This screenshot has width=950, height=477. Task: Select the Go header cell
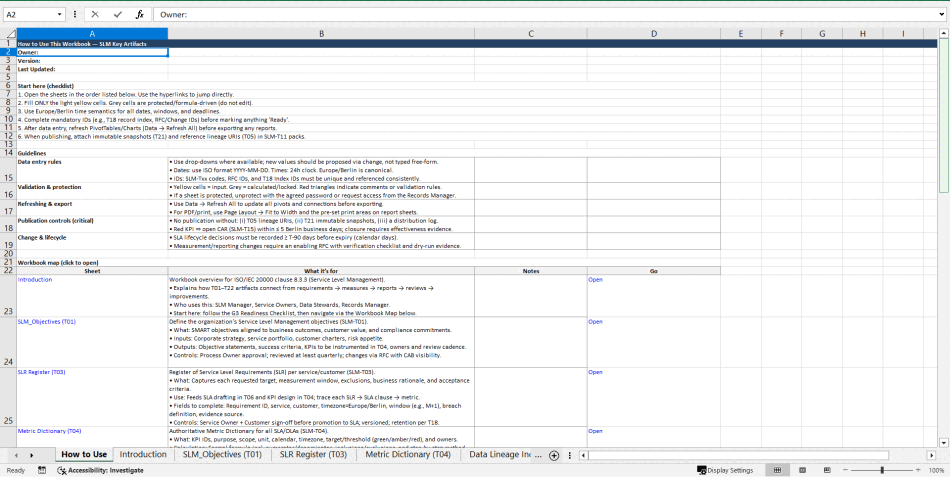click(x=654, y=271)
